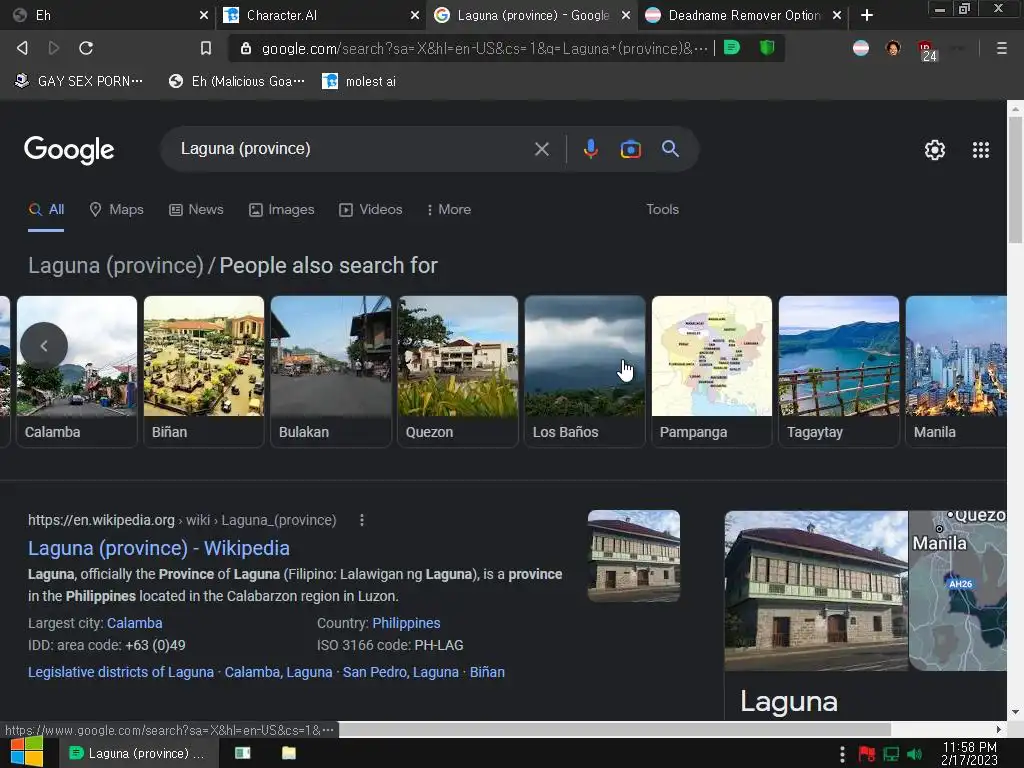Image resolution: width=1024 pixels, height=768 pixels.
Task: Go back with the browser back arrow
Action: coord(22,48)
